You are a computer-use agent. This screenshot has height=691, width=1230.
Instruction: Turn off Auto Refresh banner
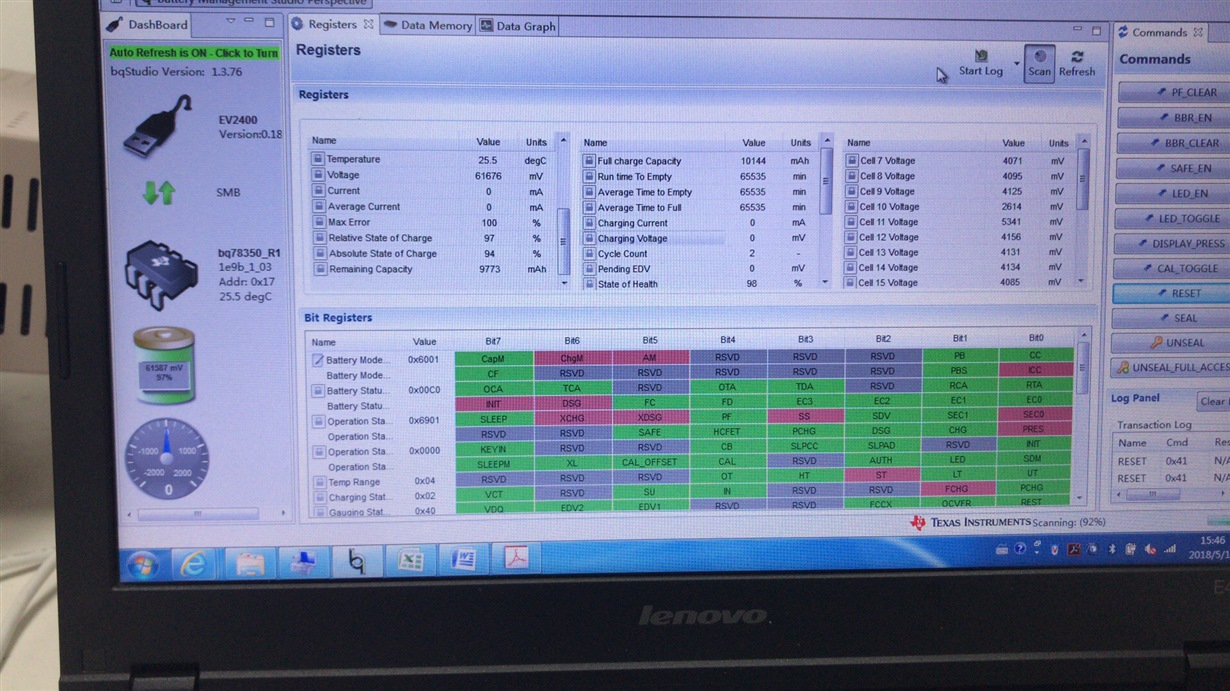click(193, 52)
